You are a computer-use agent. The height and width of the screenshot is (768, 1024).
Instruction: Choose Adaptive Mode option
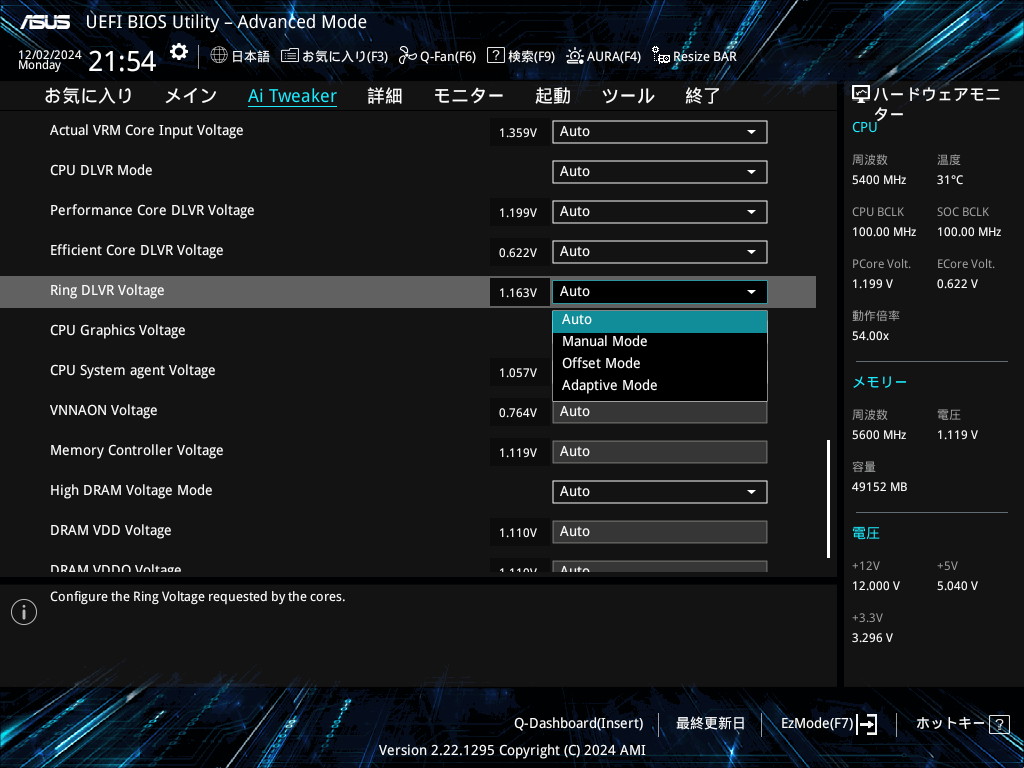coord(660,386)
